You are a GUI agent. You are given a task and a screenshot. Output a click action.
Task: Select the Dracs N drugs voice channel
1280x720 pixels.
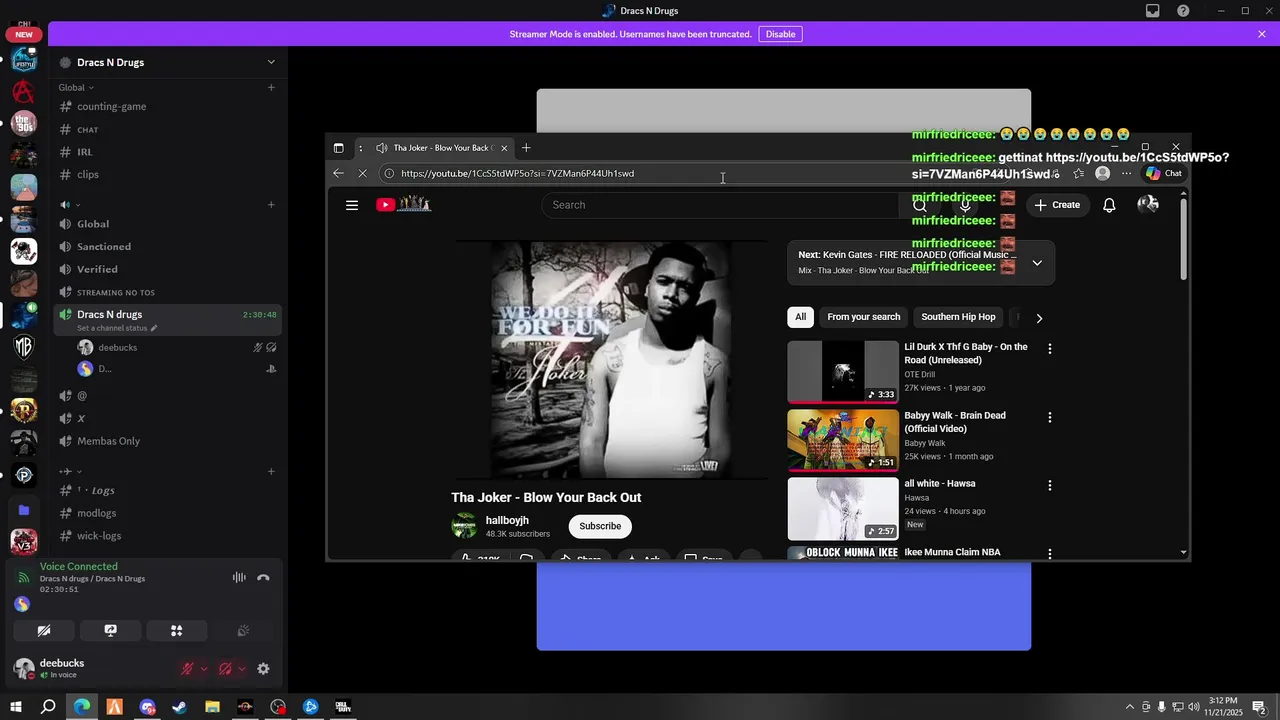coord(109,314)
